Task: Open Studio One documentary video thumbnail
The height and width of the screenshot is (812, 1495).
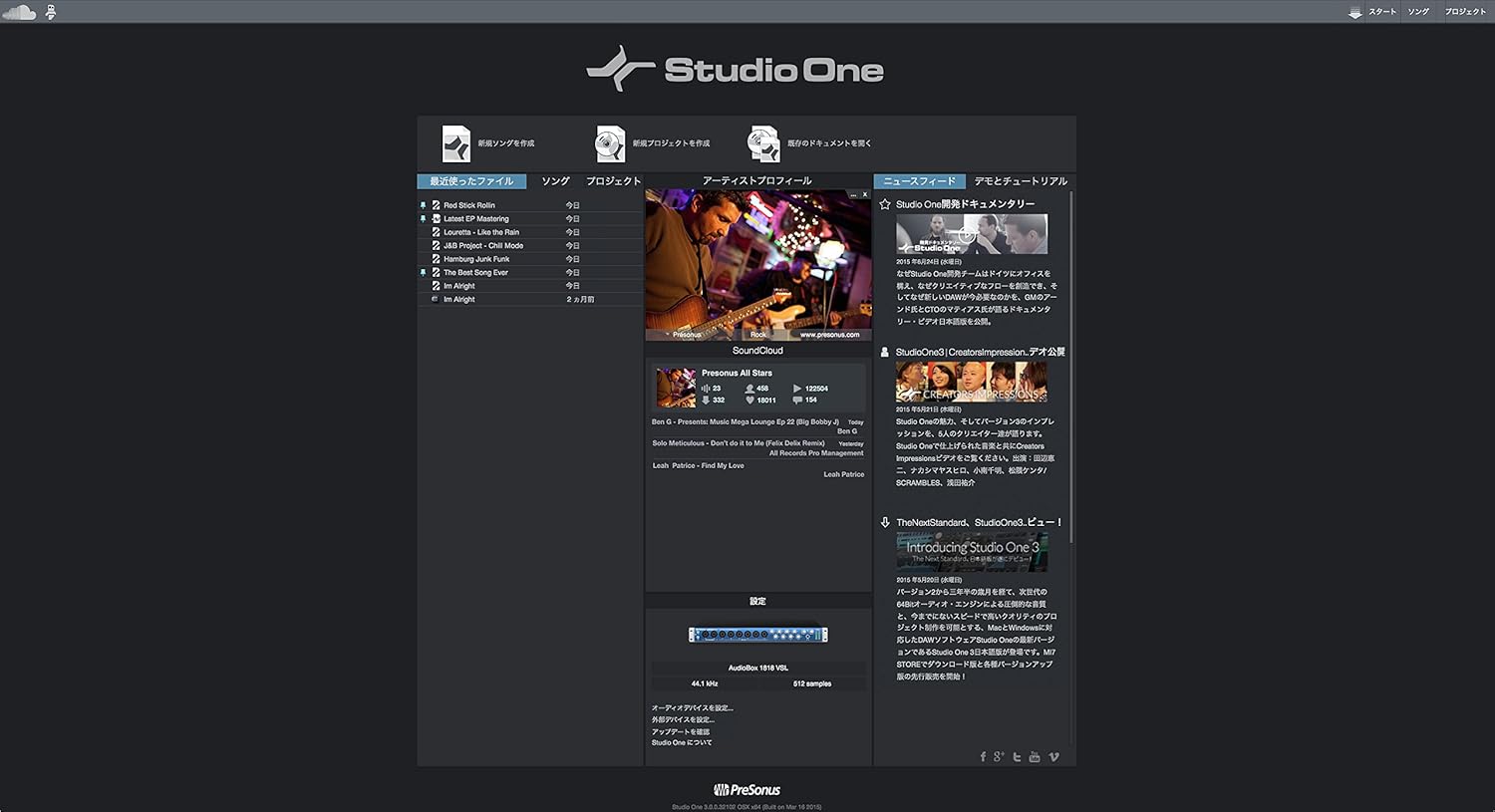Action: pyautogui.click(x=972, y=234)
